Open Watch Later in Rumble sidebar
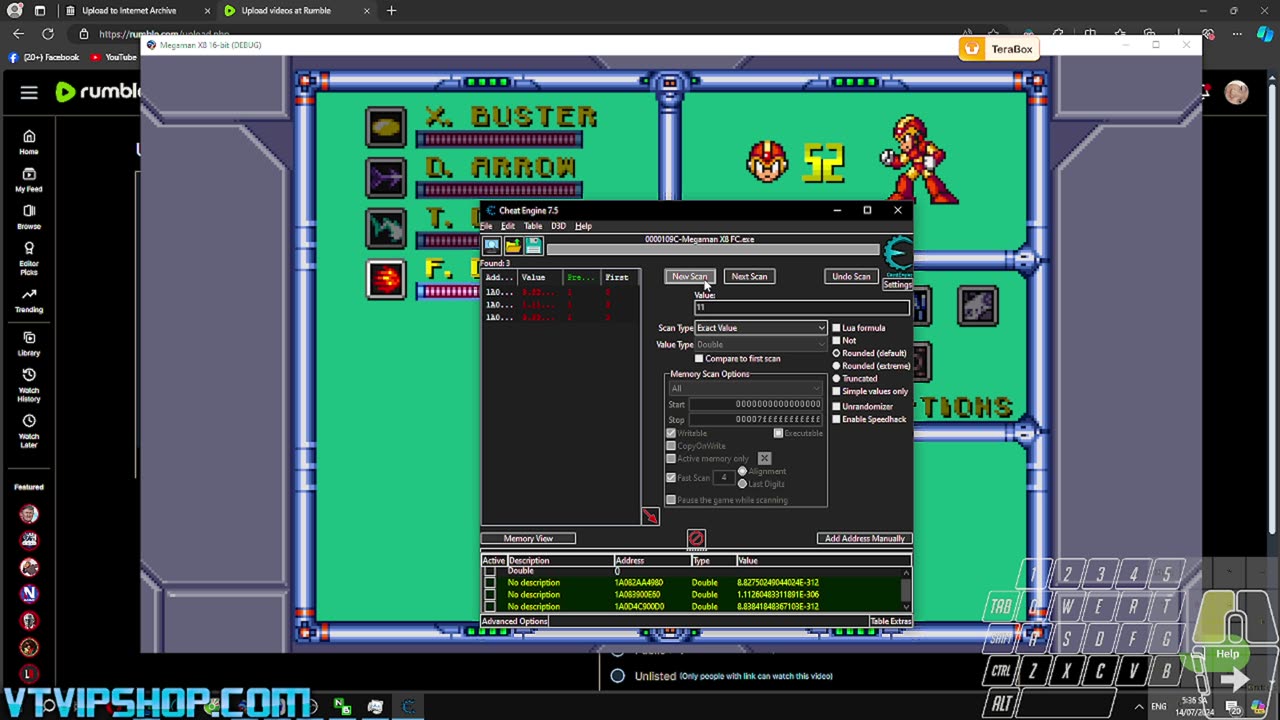The height and width of the screenshot is (720, 1280). [x=29, y=429]
